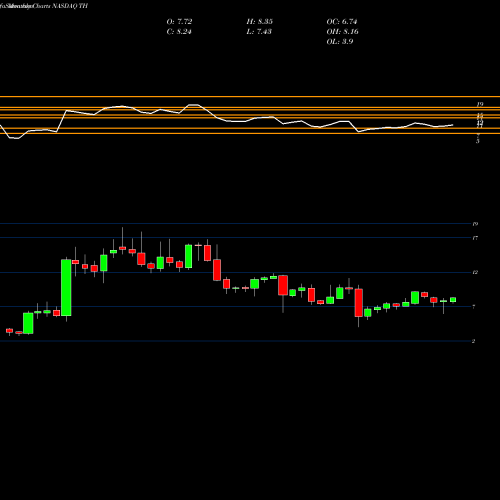500x500 pixels.
Task: Click the candlestick price axis label '12'
Action: coord(475,272)
